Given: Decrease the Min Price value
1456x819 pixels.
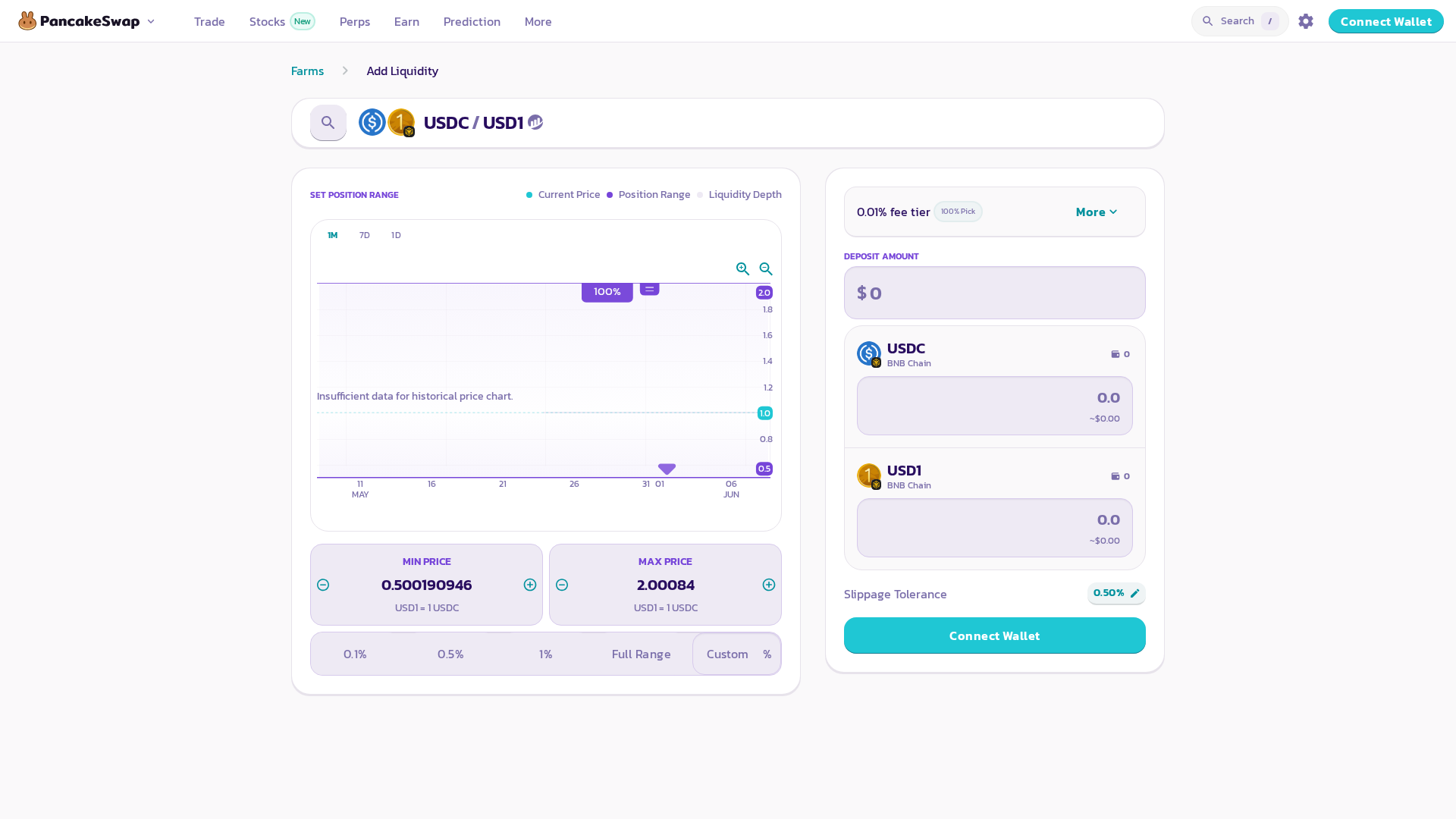Looking at the screenshot, I should 323,585.
